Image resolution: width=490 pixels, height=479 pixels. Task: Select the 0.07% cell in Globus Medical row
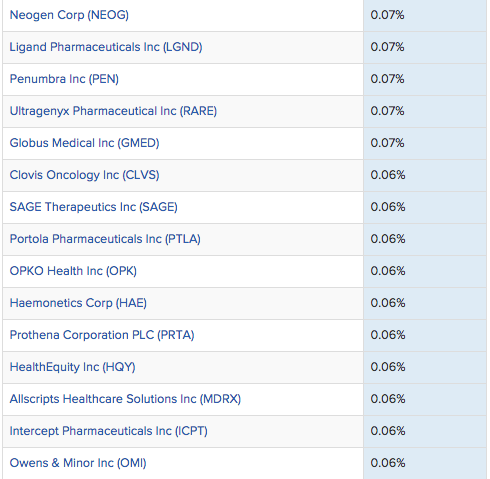pos(425,143)
